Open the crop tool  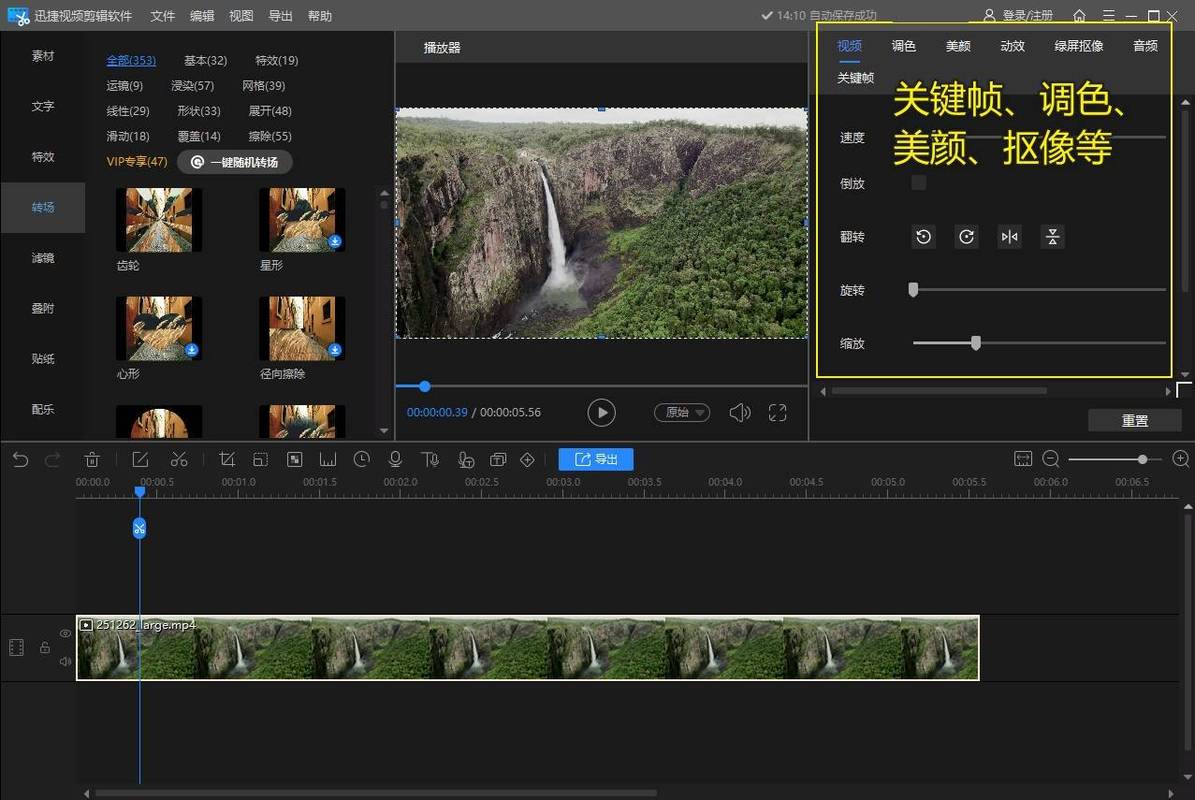(x=226, y=459)
